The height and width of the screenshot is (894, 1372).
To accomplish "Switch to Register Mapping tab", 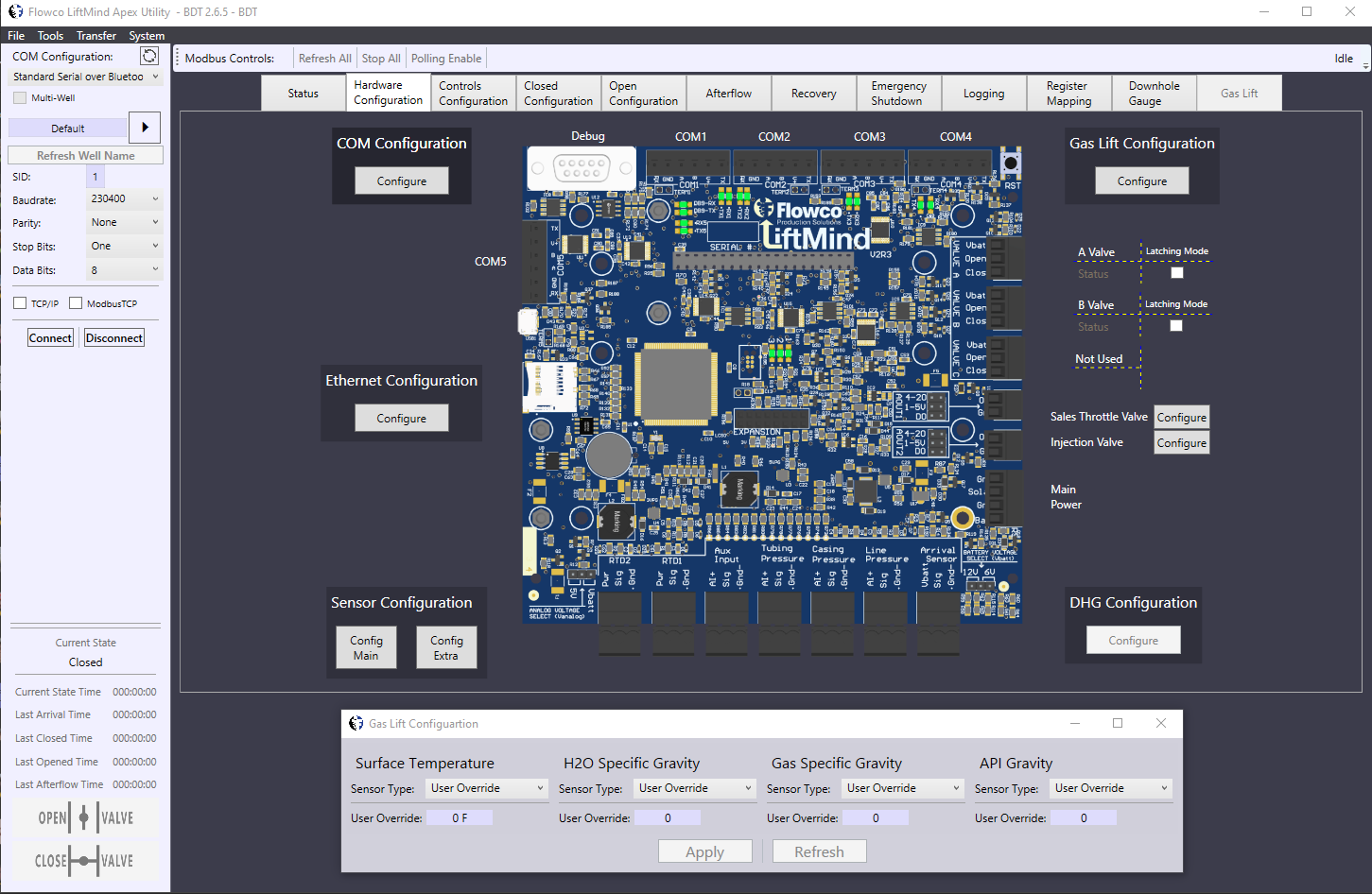I will pos(1068,94).
